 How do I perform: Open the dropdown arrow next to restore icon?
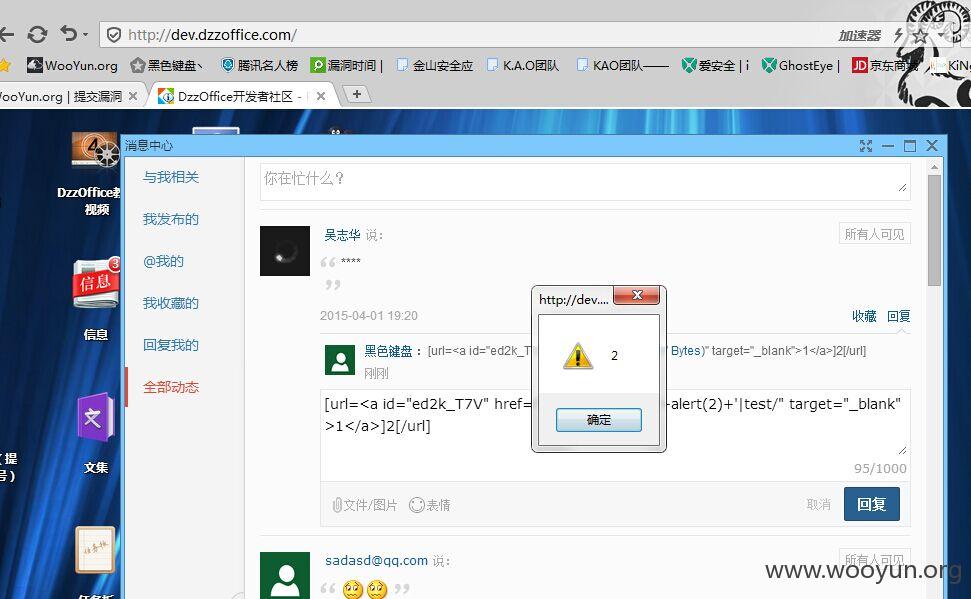tap(85, 35)
